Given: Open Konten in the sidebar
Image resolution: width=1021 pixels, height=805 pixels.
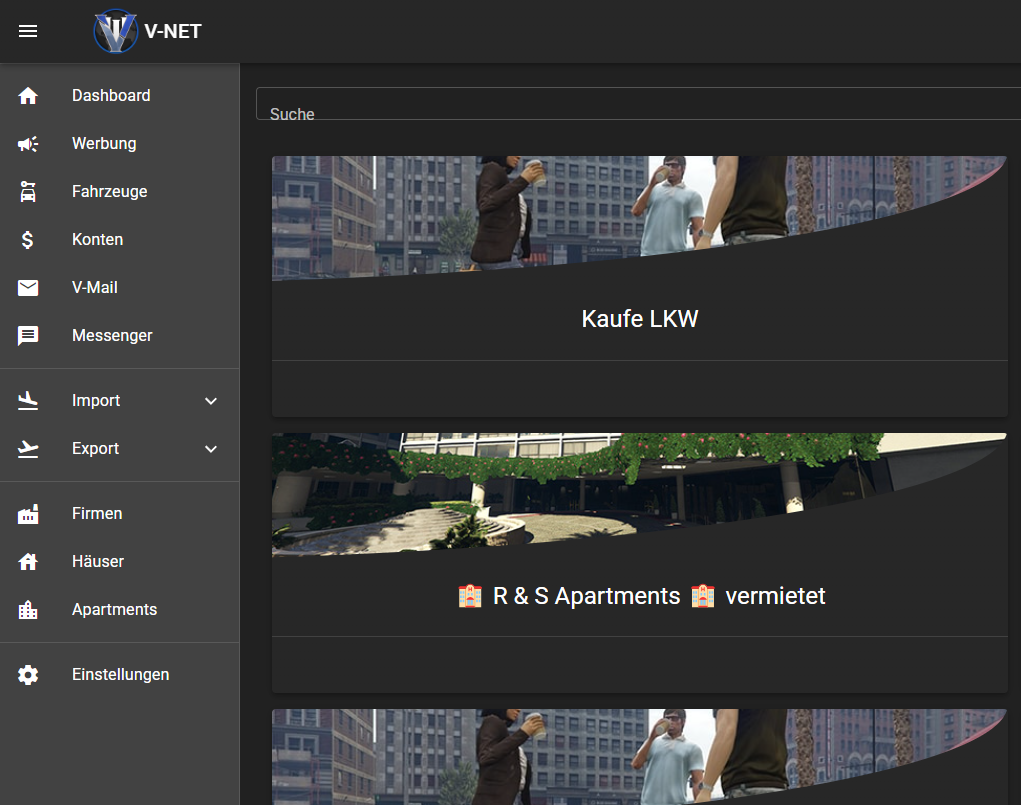Looking at the screenshot, I should pyautogui.click(x=120, y=240).
